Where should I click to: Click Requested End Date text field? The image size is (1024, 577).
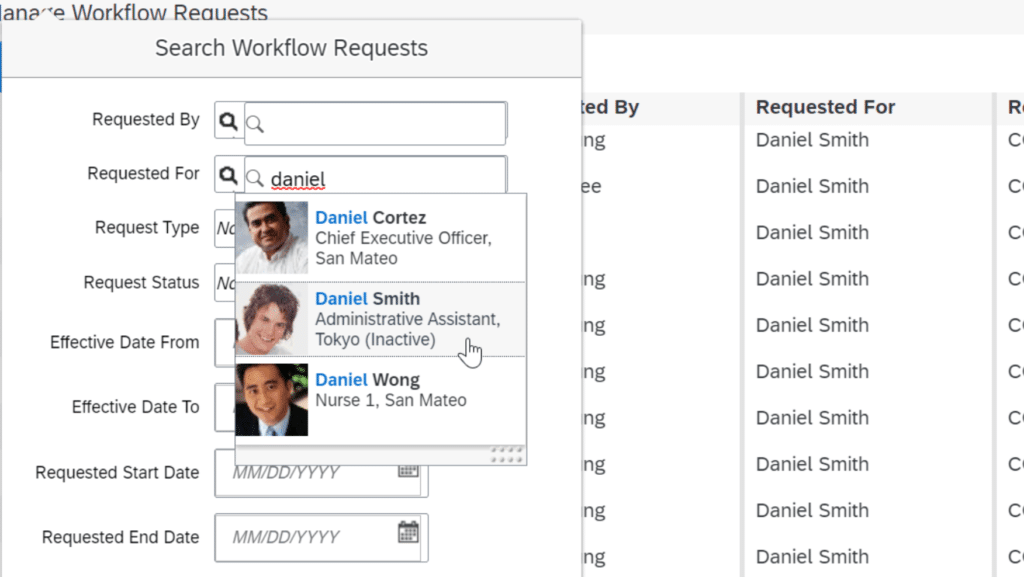310,538
